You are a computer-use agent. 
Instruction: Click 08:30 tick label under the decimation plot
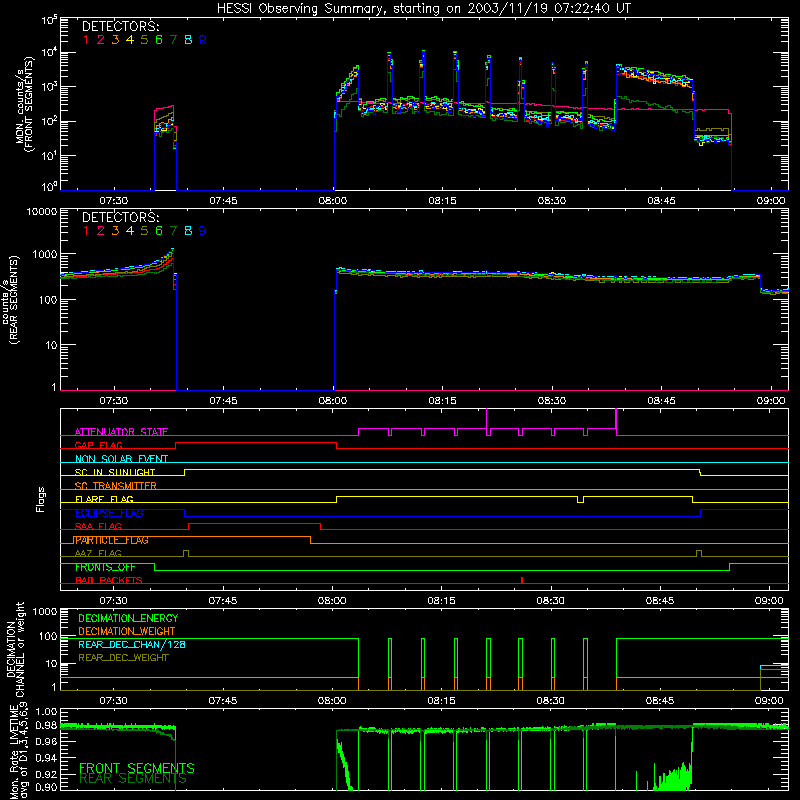click(x=551, y=701)
